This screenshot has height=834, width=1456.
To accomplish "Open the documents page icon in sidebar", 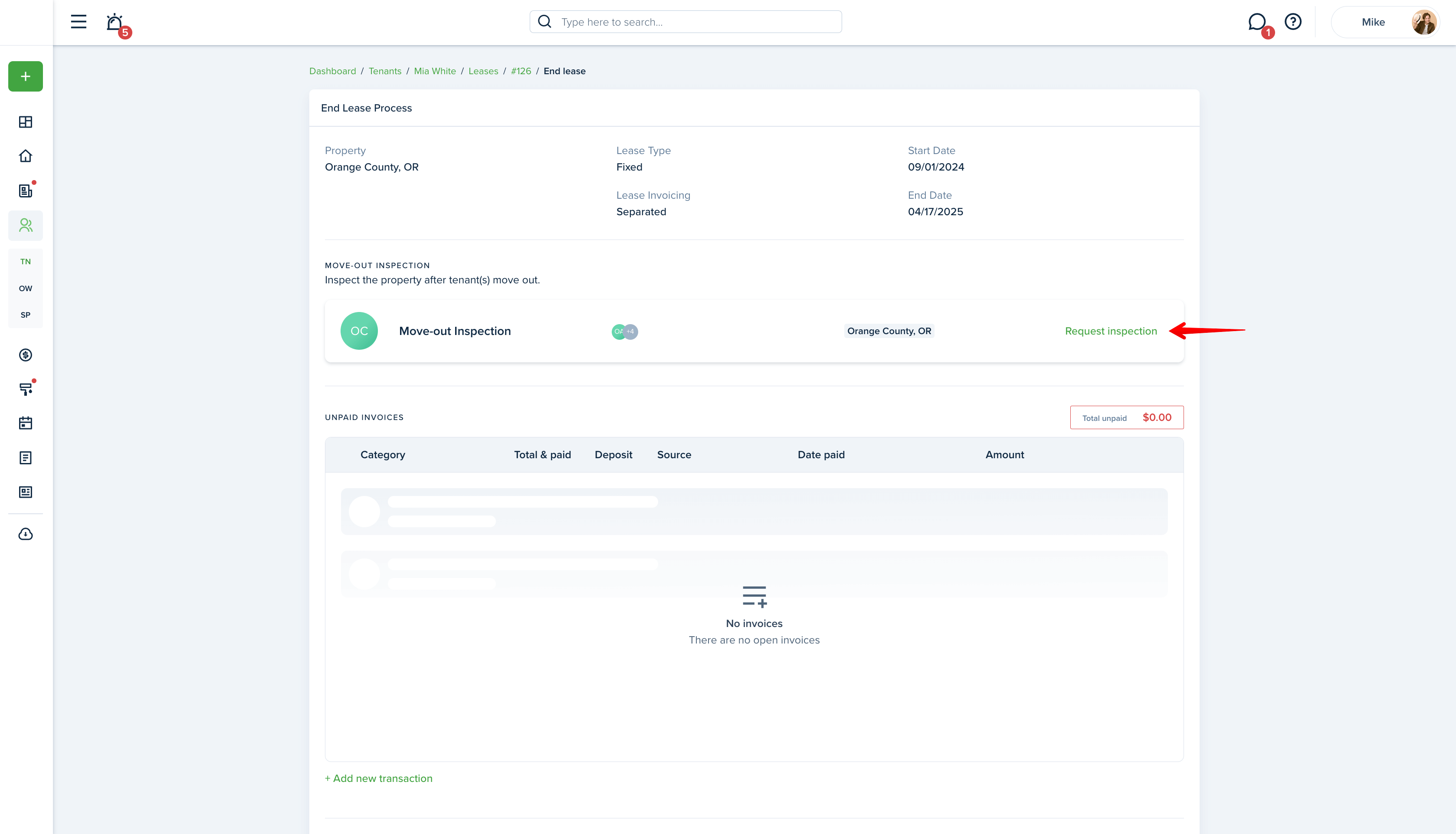I will coord(25,458).
